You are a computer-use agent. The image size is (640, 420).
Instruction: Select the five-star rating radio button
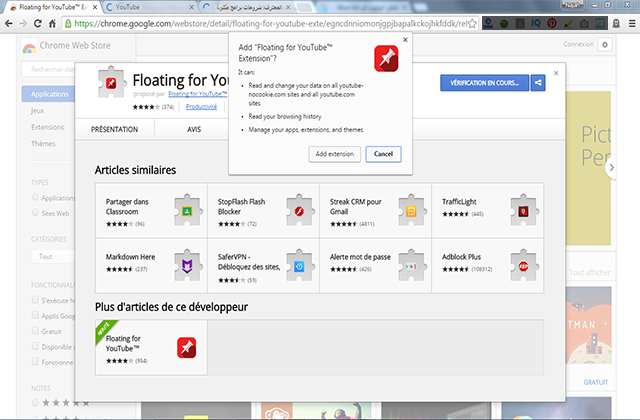(35, 403)
